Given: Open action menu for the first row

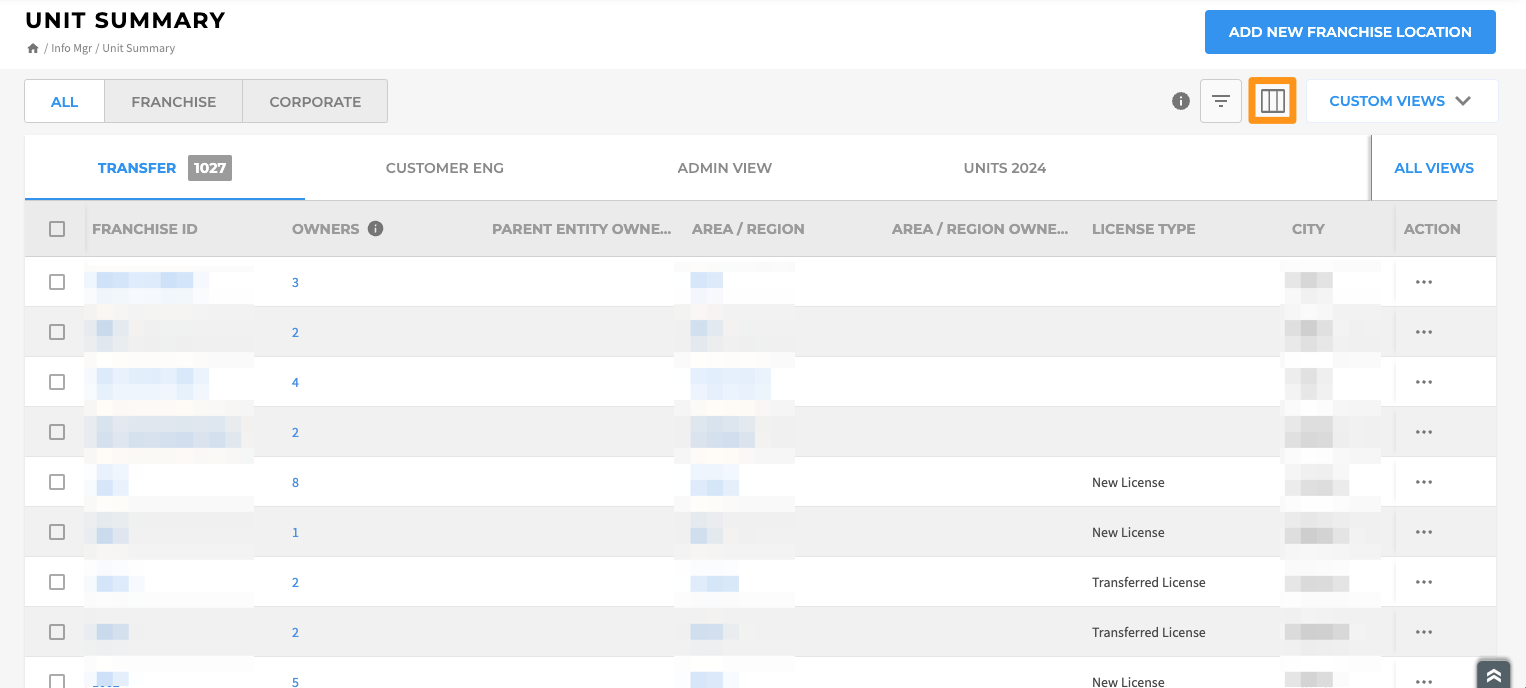Looking at the screenshot, I should 1424,282.
